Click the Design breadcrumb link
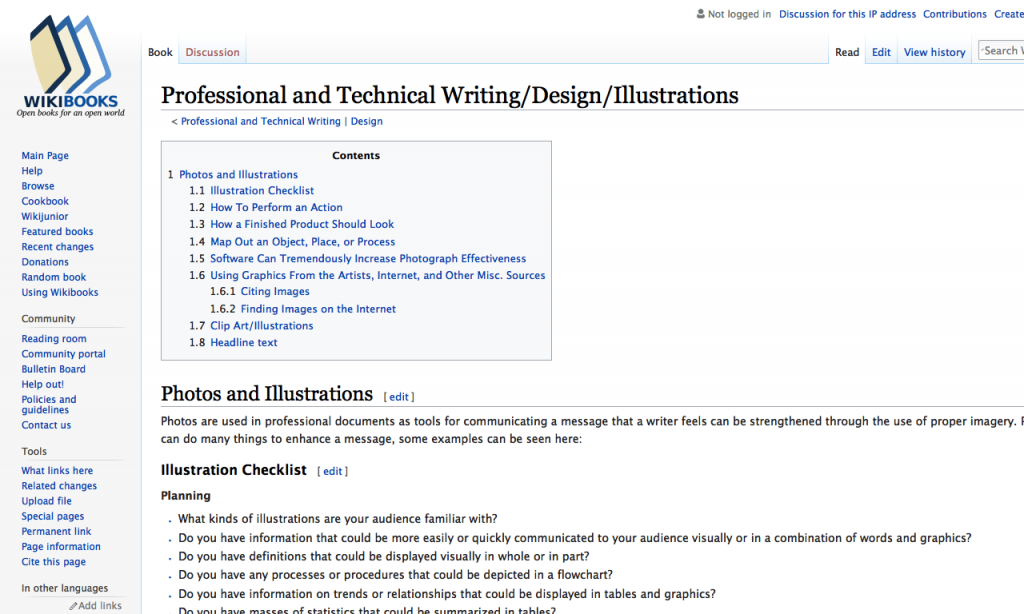This screenshot has width=1024, height=614. (x=366, y=120)
